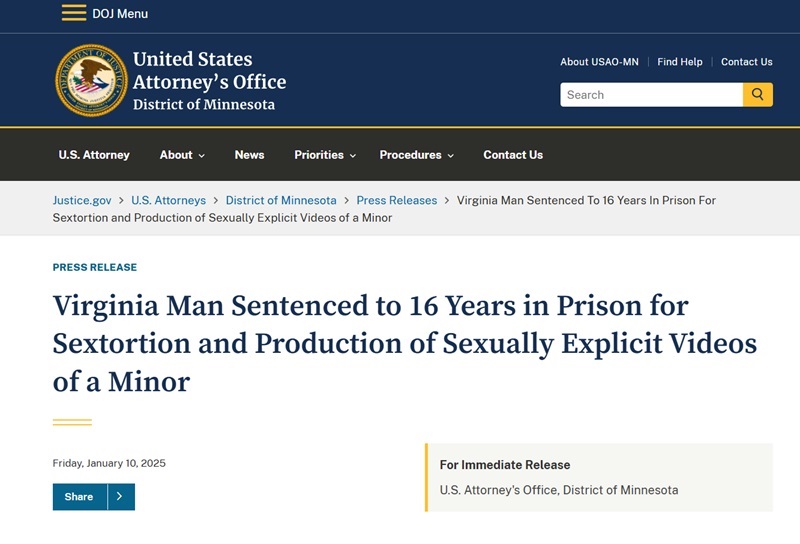800x544 pixels.
Task: Follow the U.S. Attorneys breadcrumb link
Action: pos(168,200)
